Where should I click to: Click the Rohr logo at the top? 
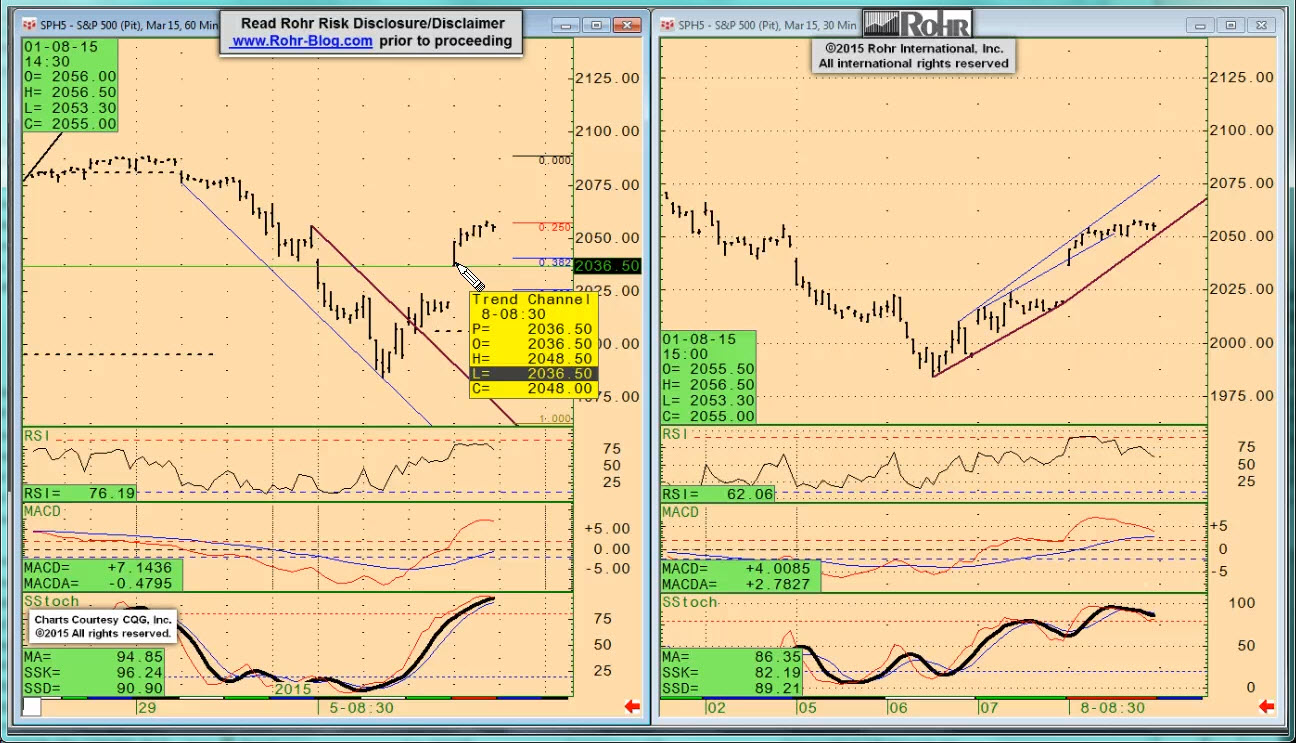[915, 24]
